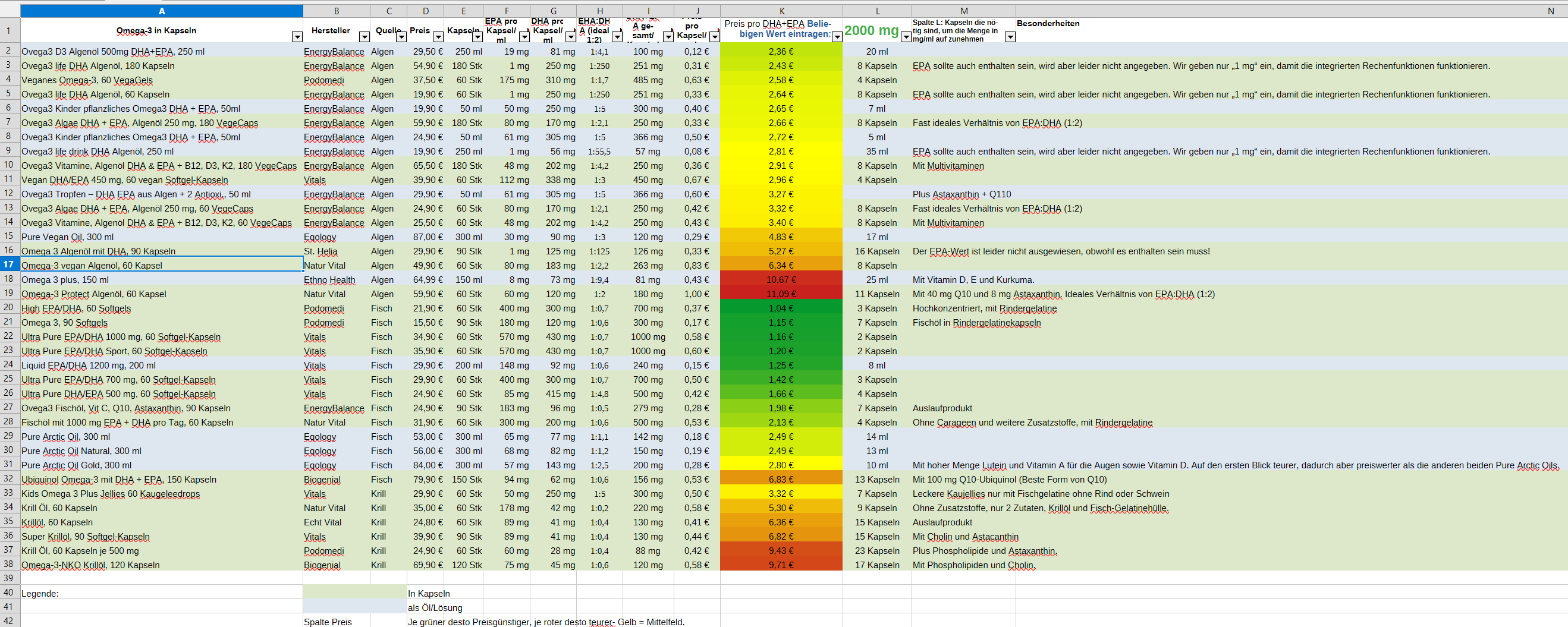1568x627 pixels.
Task: Open filter dropdown next to 2000 mg
Action: point(906,37)
